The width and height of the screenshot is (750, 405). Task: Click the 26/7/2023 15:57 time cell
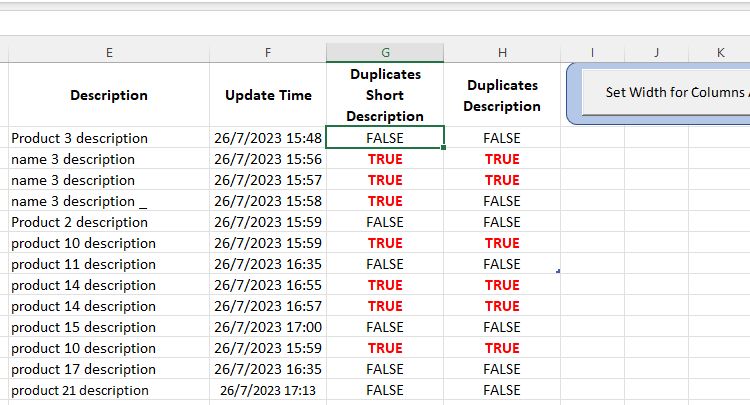click(268, 180)
